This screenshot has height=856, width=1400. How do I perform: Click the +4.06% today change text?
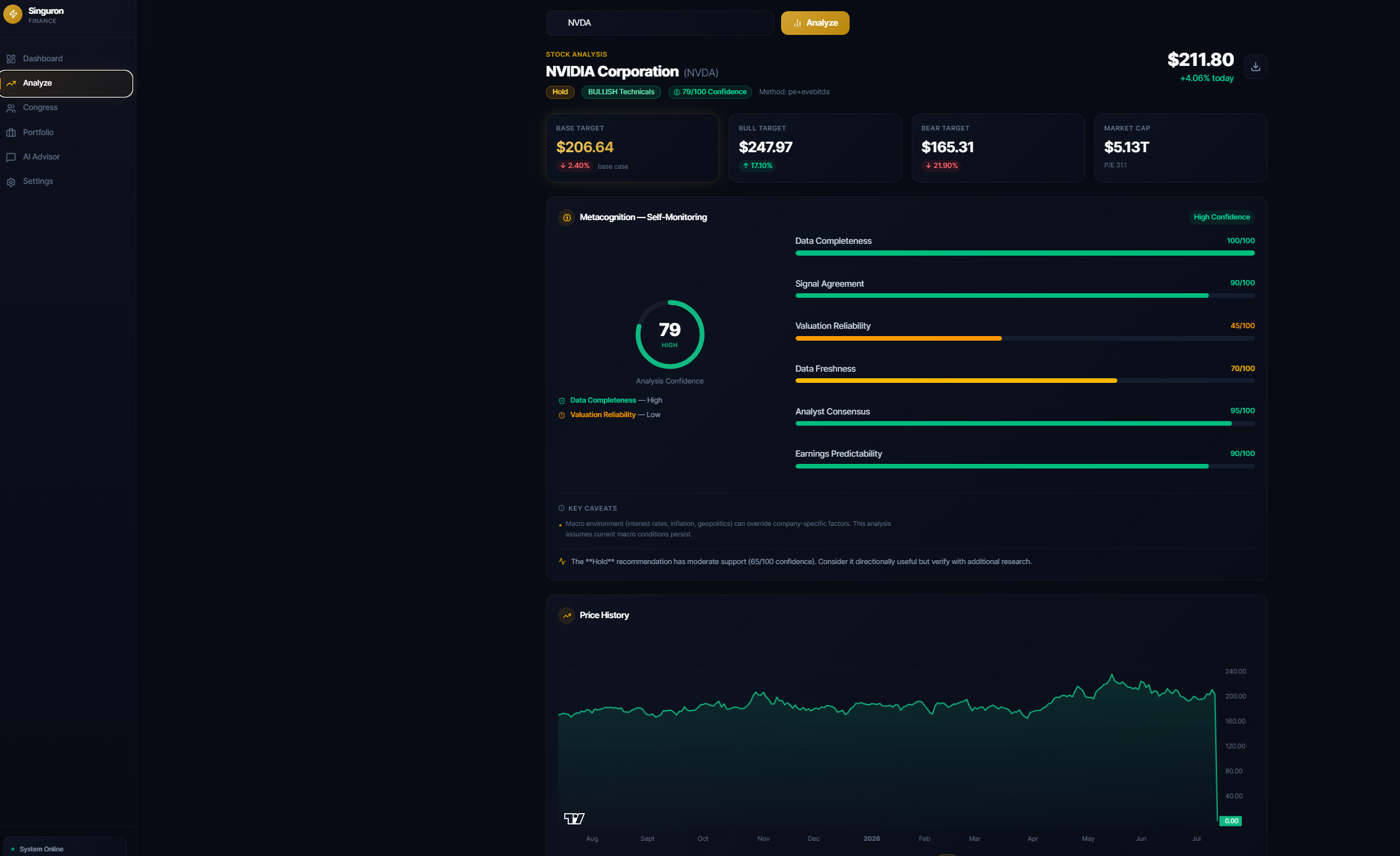[1206, 78]
